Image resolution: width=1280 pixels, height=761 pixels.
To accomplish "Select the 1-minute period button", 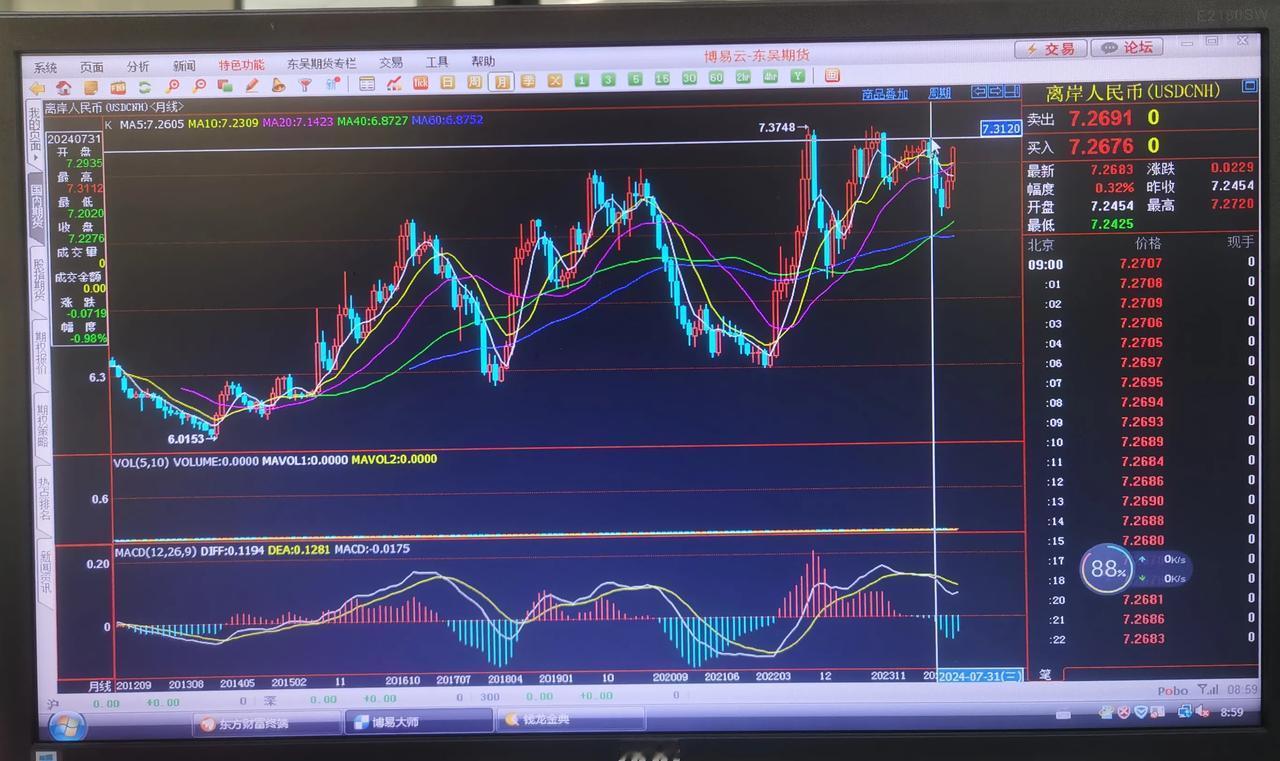I will click(582, 80).
